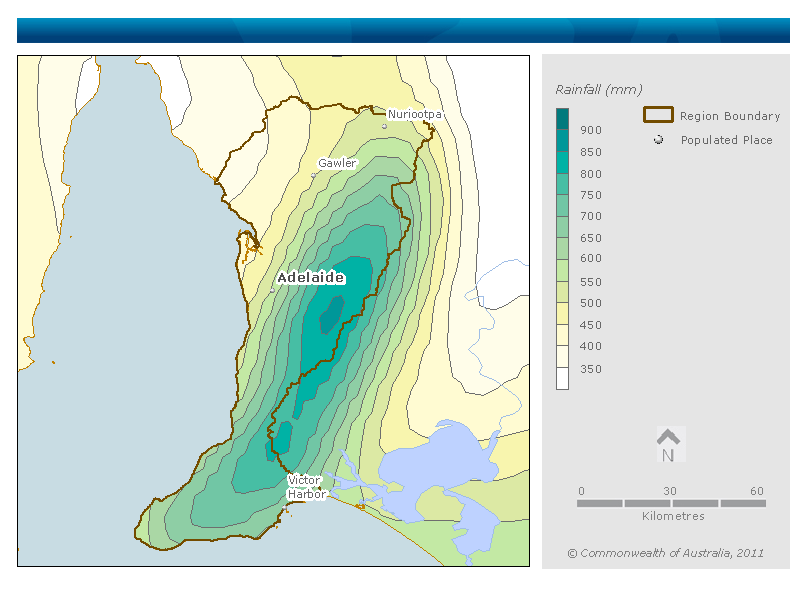Viewport: 790px width, 594px height.
Task: Click the 500 rainfall legend value
Action: tap(590, 303)
